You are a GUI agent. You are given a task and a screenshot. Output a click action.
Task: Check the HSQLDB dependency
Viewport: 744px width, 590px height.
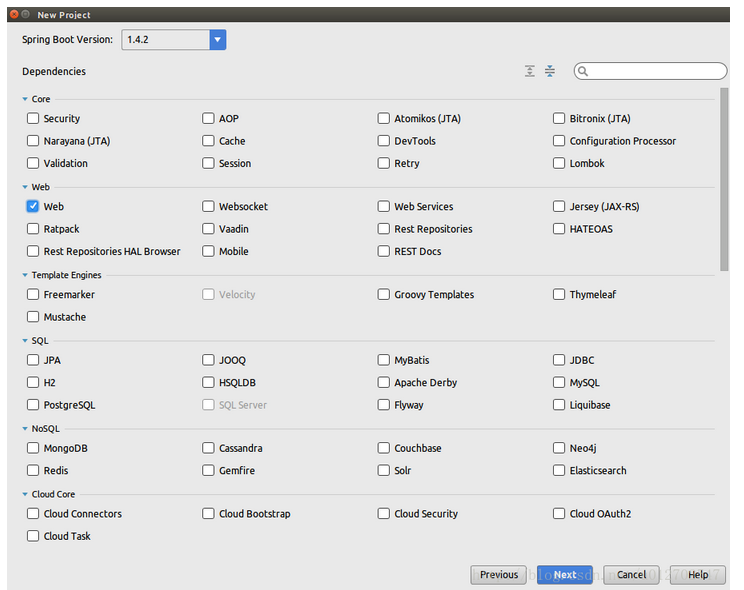coord(208,382)
